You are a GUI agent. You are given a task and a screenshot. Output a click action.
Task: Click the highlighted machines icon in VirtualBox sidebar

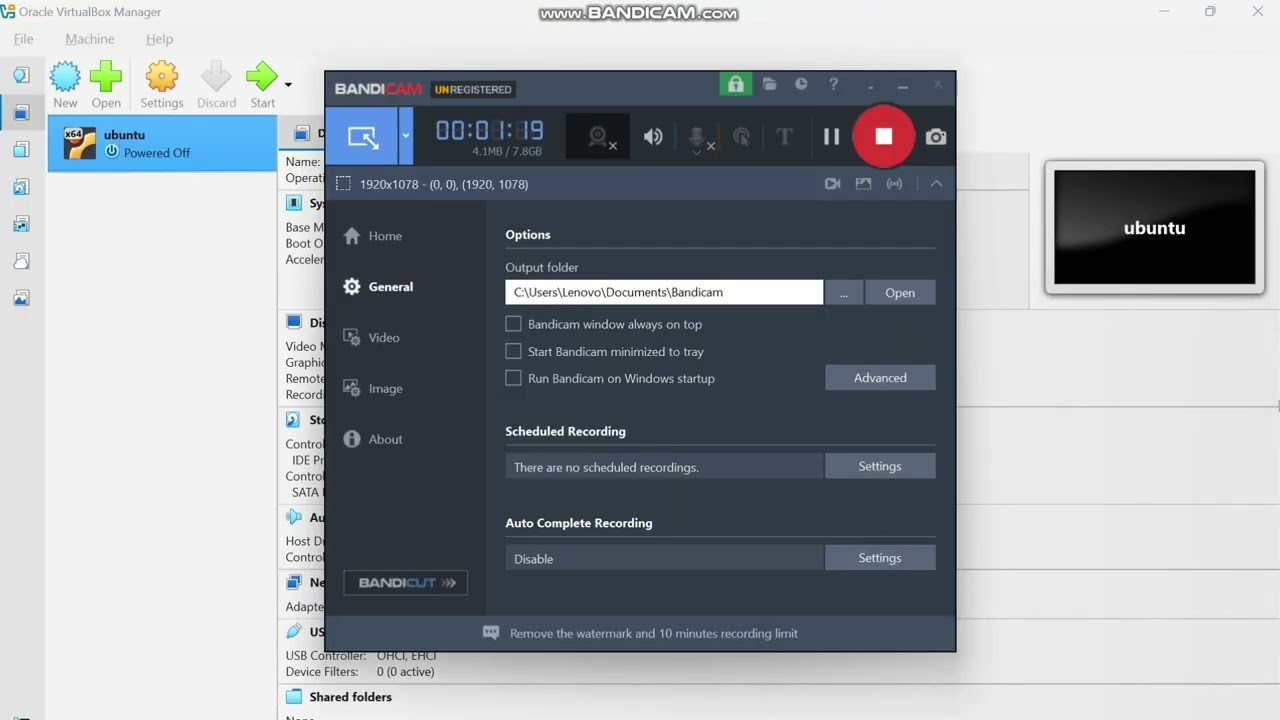tap(21, 113)
